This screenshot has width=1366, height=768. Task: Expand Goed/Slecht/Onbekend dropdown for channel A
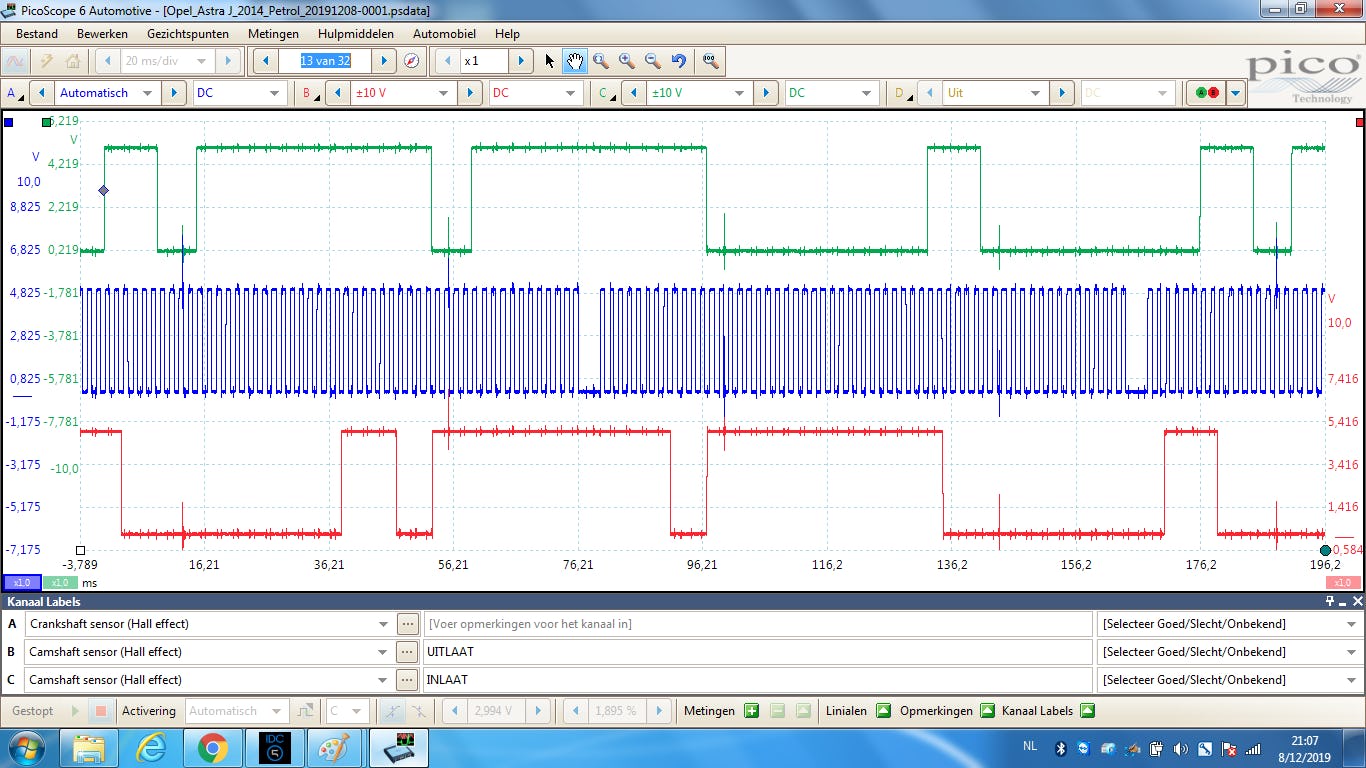(x=1351, y=624)
